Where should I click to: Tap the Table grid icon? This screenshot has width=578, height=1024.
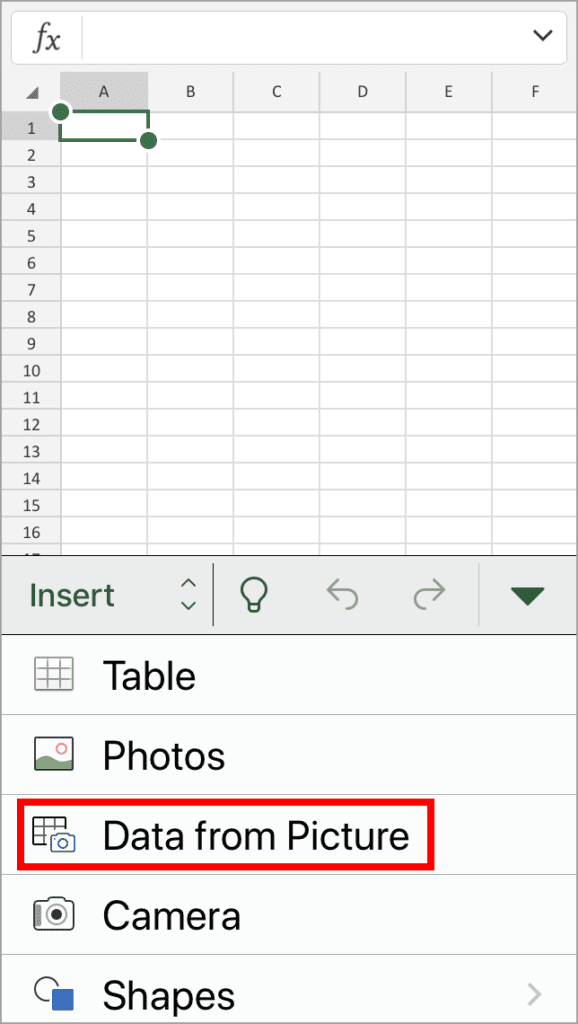pos(55,675)
